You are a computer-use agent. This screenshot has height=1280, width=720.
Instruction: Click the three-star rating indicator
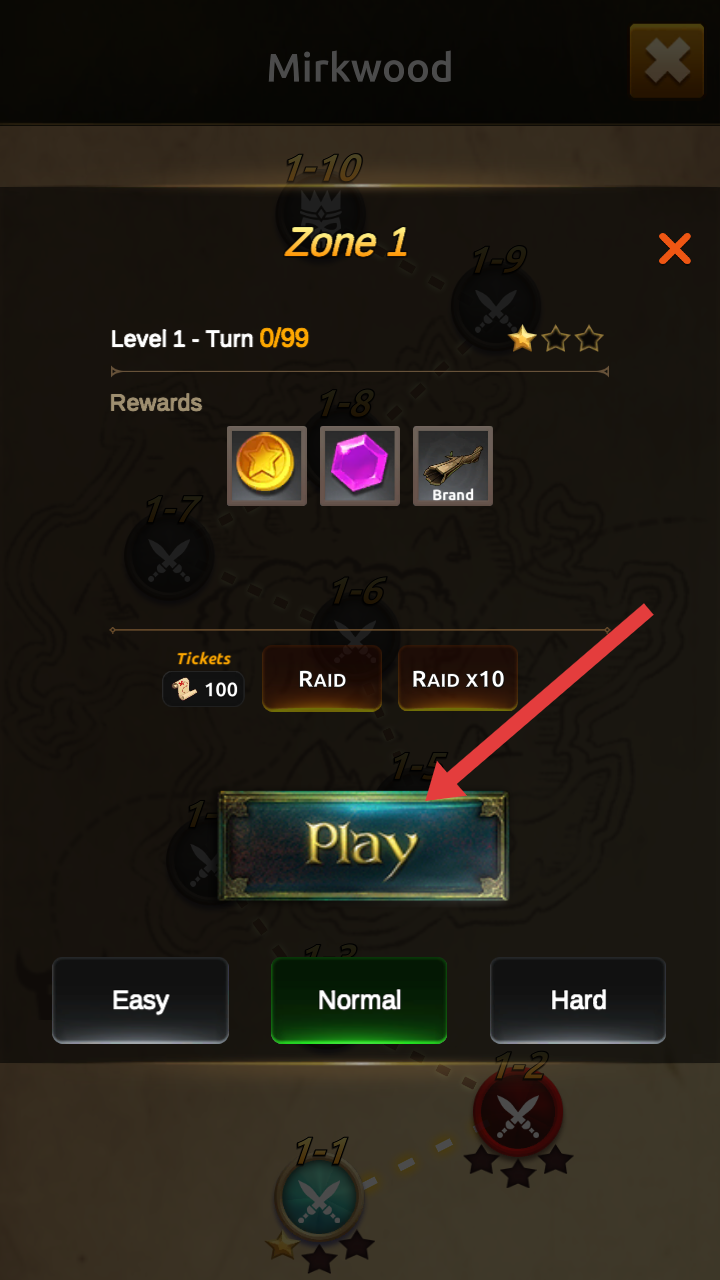[x=556, y=339]
